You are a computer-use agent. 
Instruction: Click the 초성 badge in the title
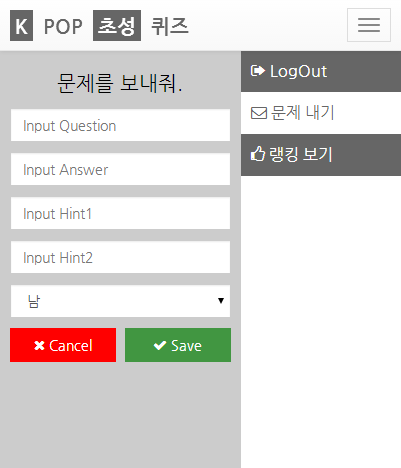pos(117,26)
